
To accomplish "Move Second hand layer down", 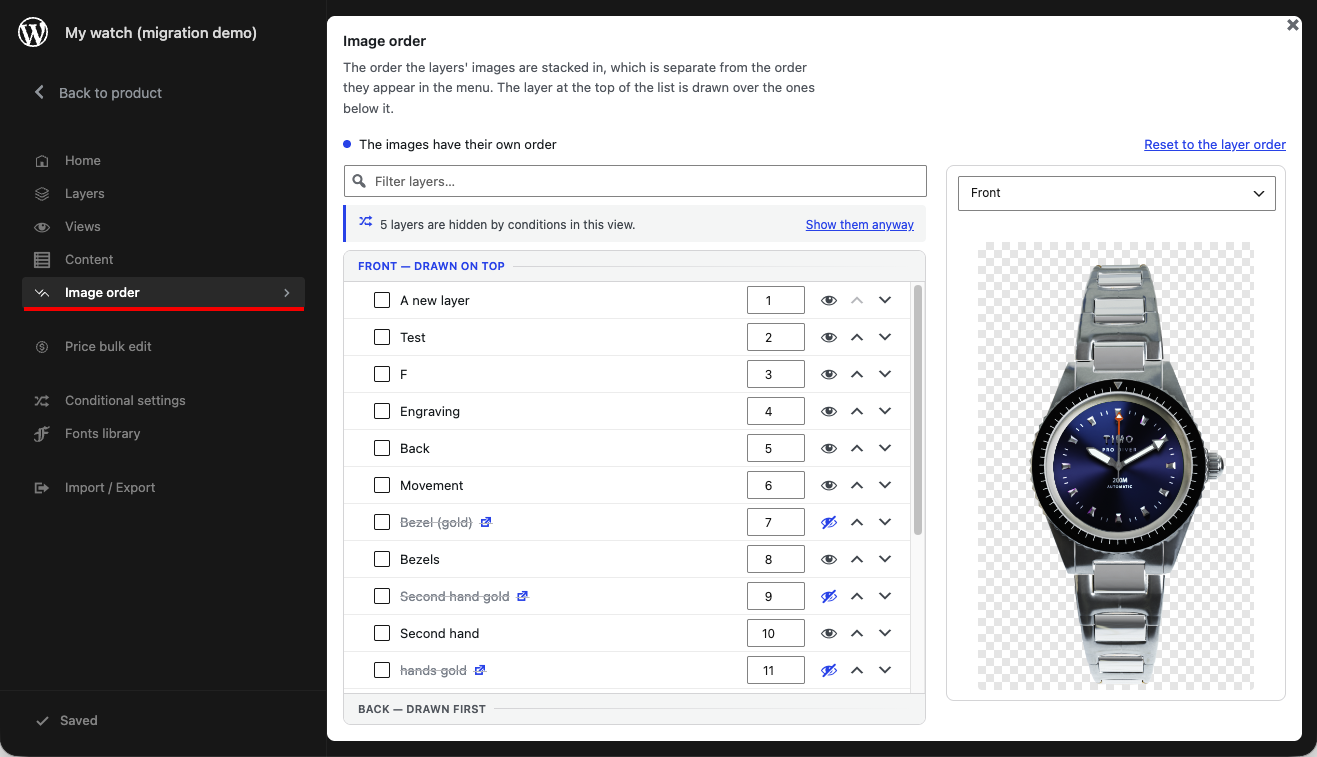I will [x=885, y=633].
